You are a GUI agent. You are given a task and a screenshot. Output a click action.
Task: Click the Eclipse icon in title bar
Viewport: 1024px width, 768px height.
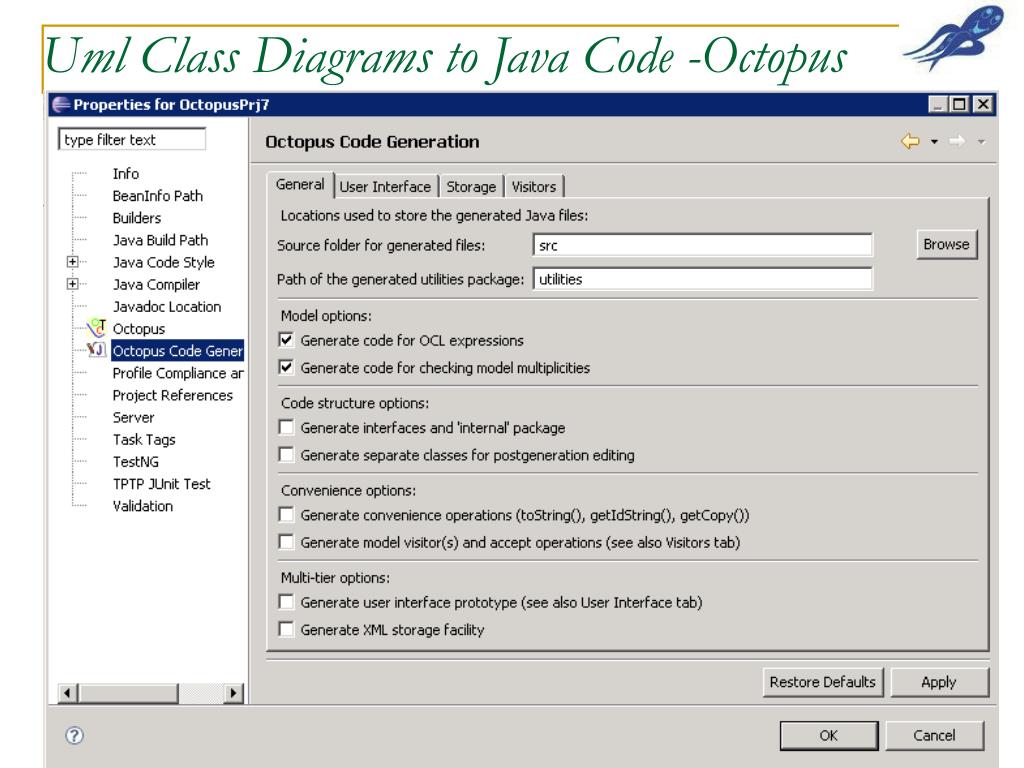(61, 104)
